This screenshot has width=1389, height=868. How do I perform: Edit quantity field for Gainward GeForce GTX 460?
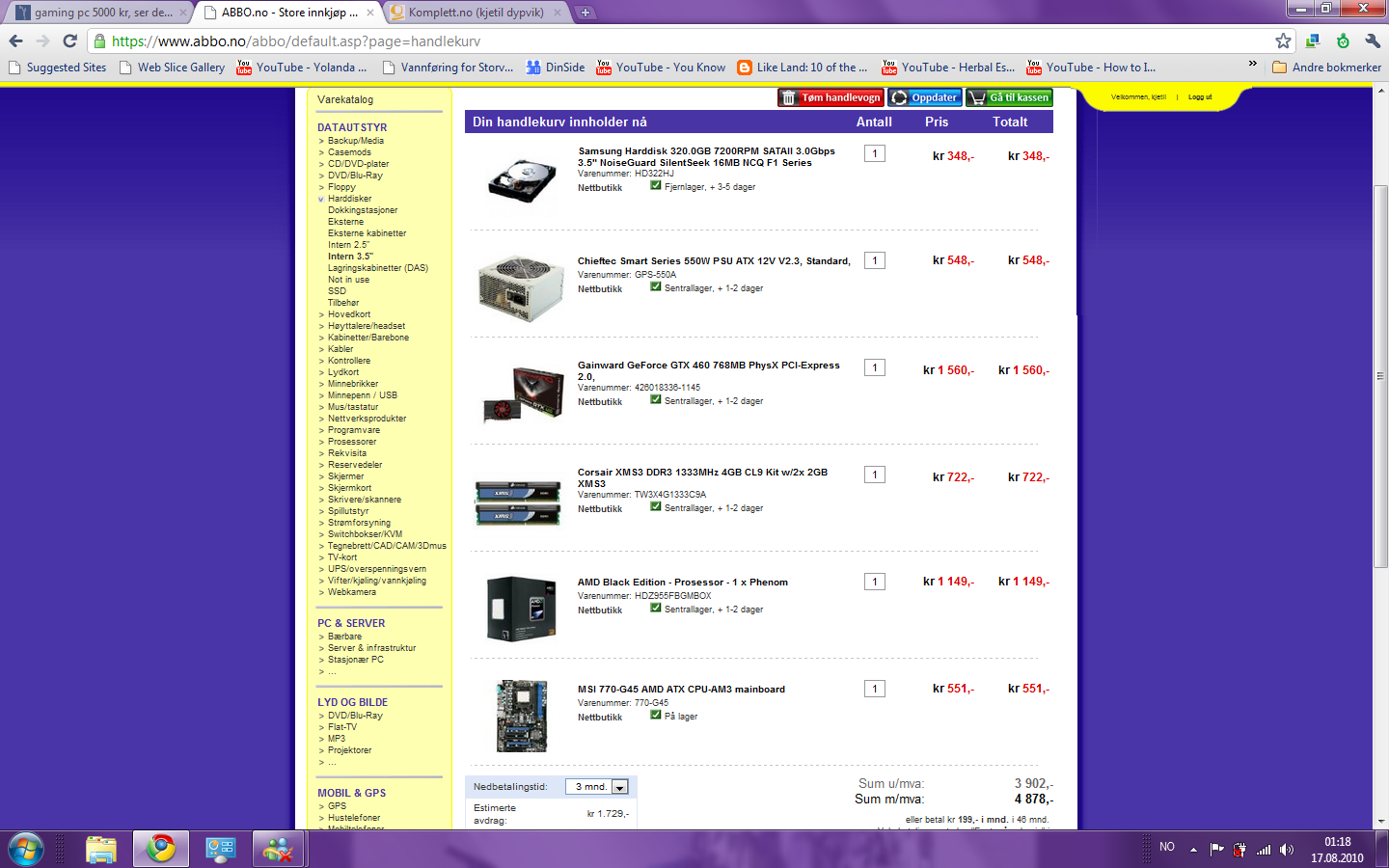[x=875, y=367]
